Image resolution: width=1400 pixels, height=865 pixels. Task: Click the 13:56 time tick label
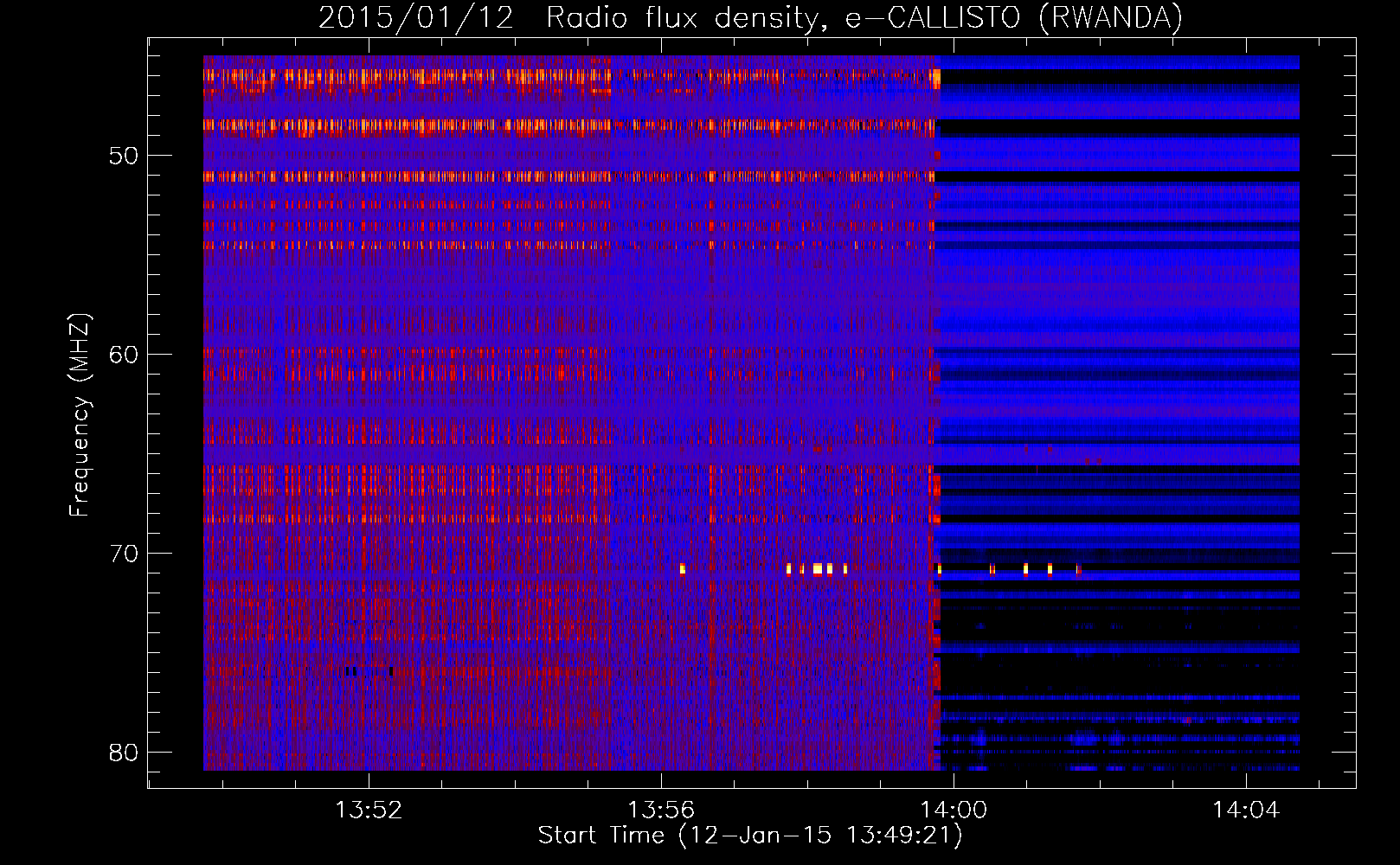click(x=661, y=811)
